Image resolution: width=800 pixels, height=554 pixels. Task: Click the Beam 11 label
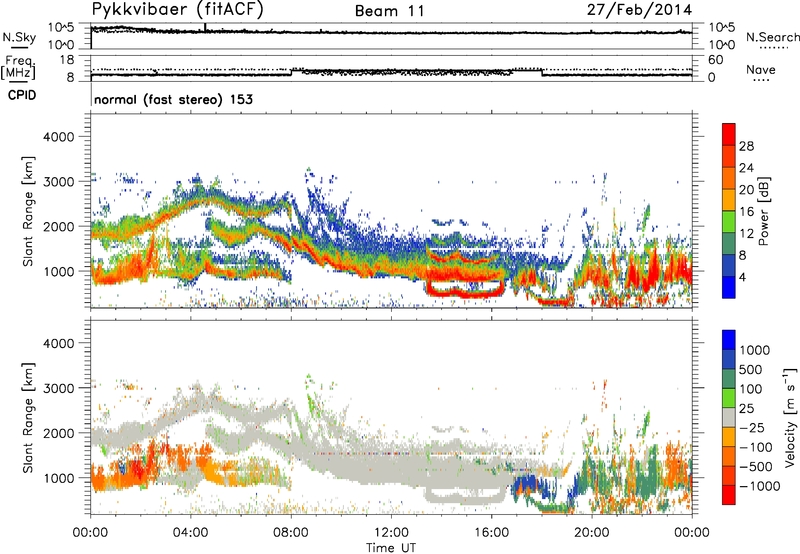pyautogui.click(x=390, y=11)
